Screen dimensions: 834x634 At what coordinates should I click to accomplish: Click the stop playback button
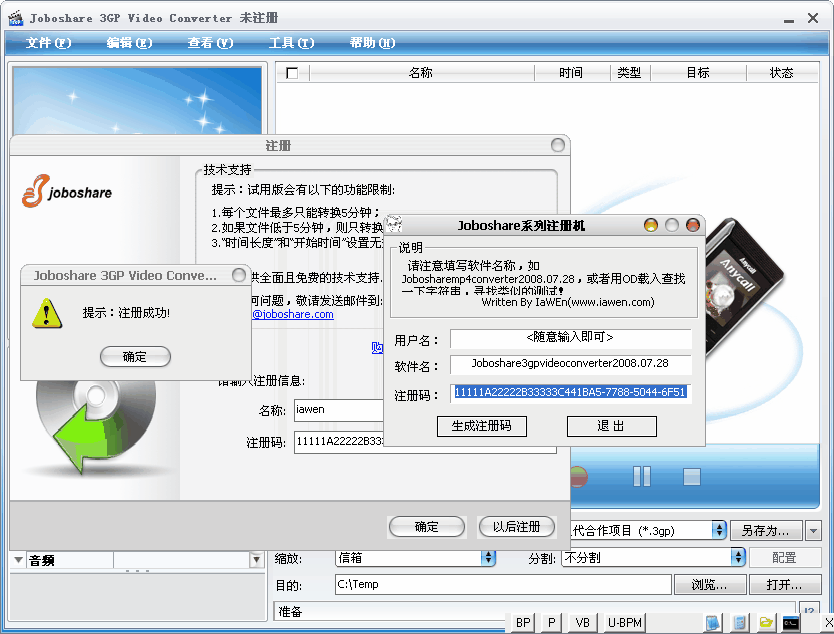pyautogui.click(x=692, y=476)
